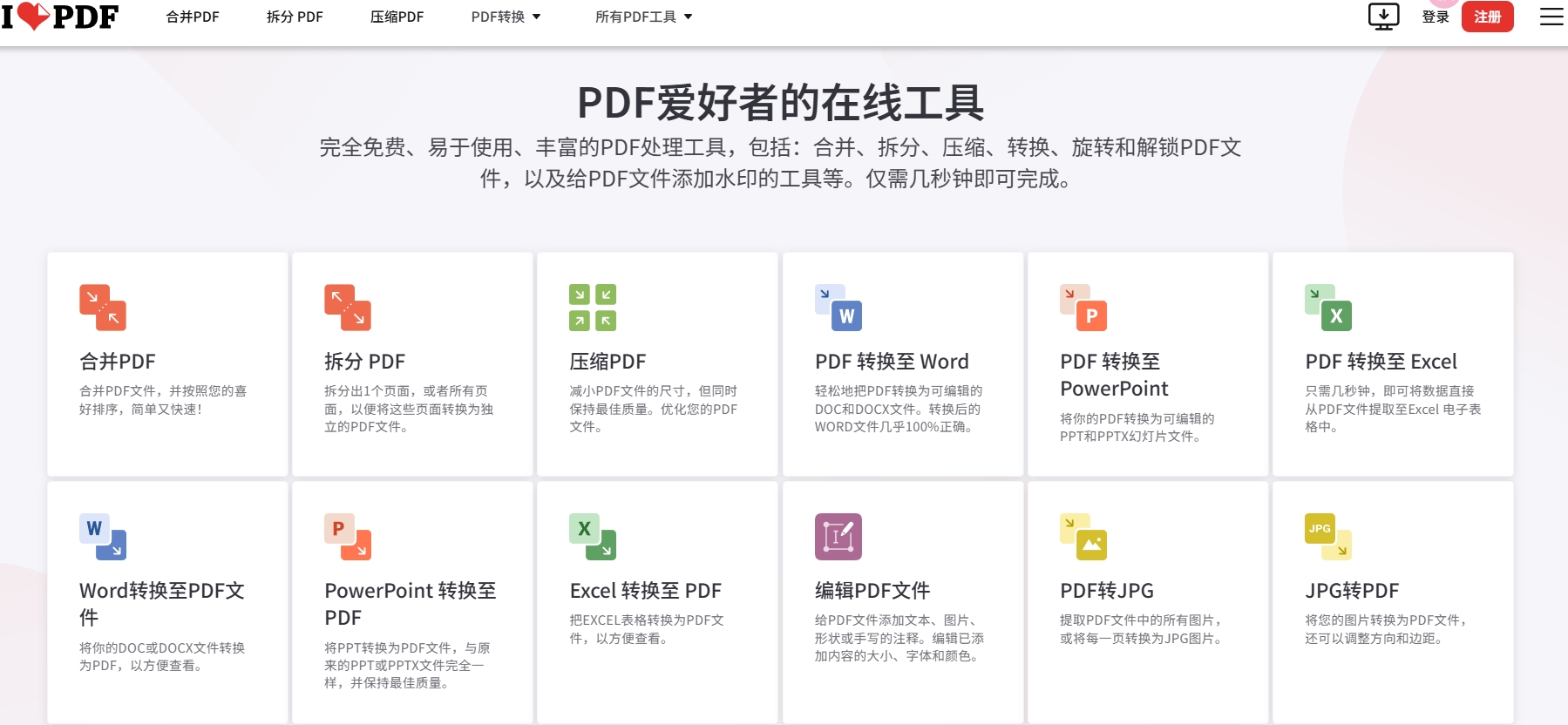Click the description '将PPT转换为PDF文件，与原来的'
Viewport: 1568px width, 725px height.
pos(407,665)
